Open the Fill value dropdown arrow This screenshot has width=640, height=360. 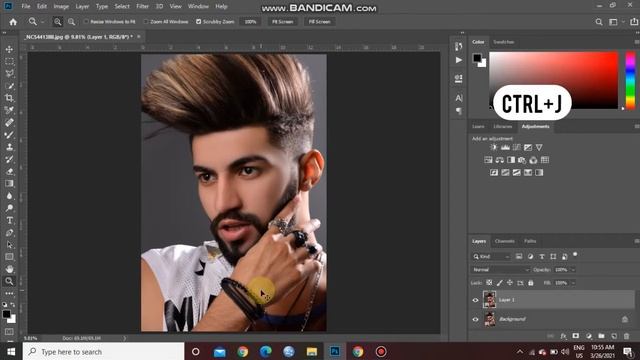[573, 283]
